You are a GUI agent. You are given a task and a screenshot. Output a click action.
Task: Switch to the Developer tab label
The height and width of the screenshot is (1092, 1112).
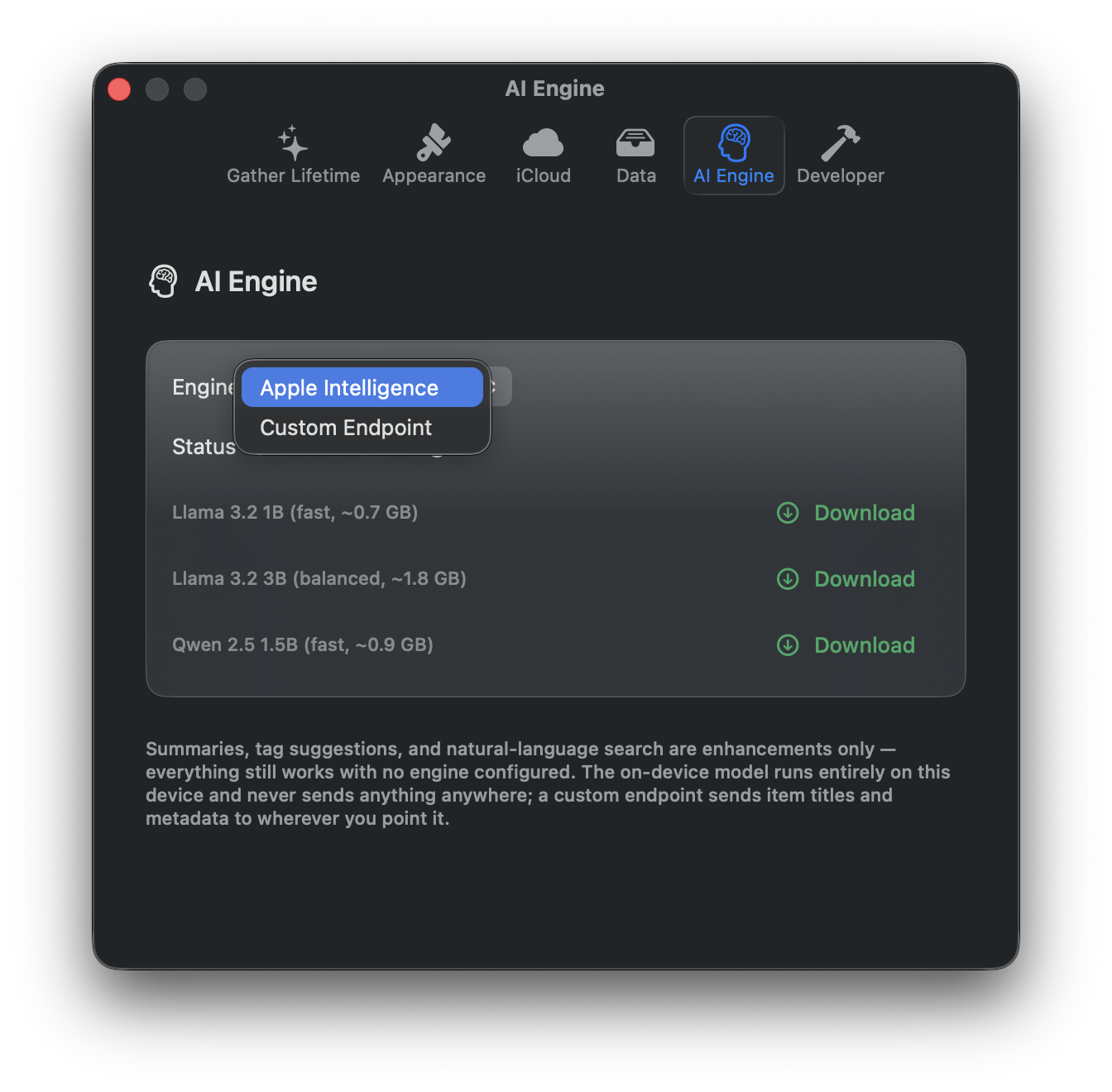(841, 175)
